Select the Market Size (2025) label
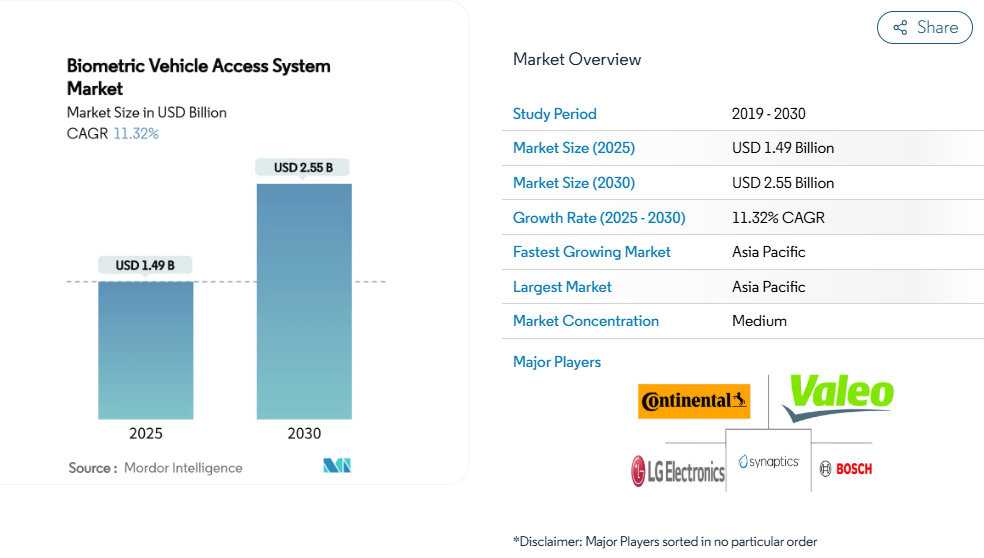 coord(573,148)
